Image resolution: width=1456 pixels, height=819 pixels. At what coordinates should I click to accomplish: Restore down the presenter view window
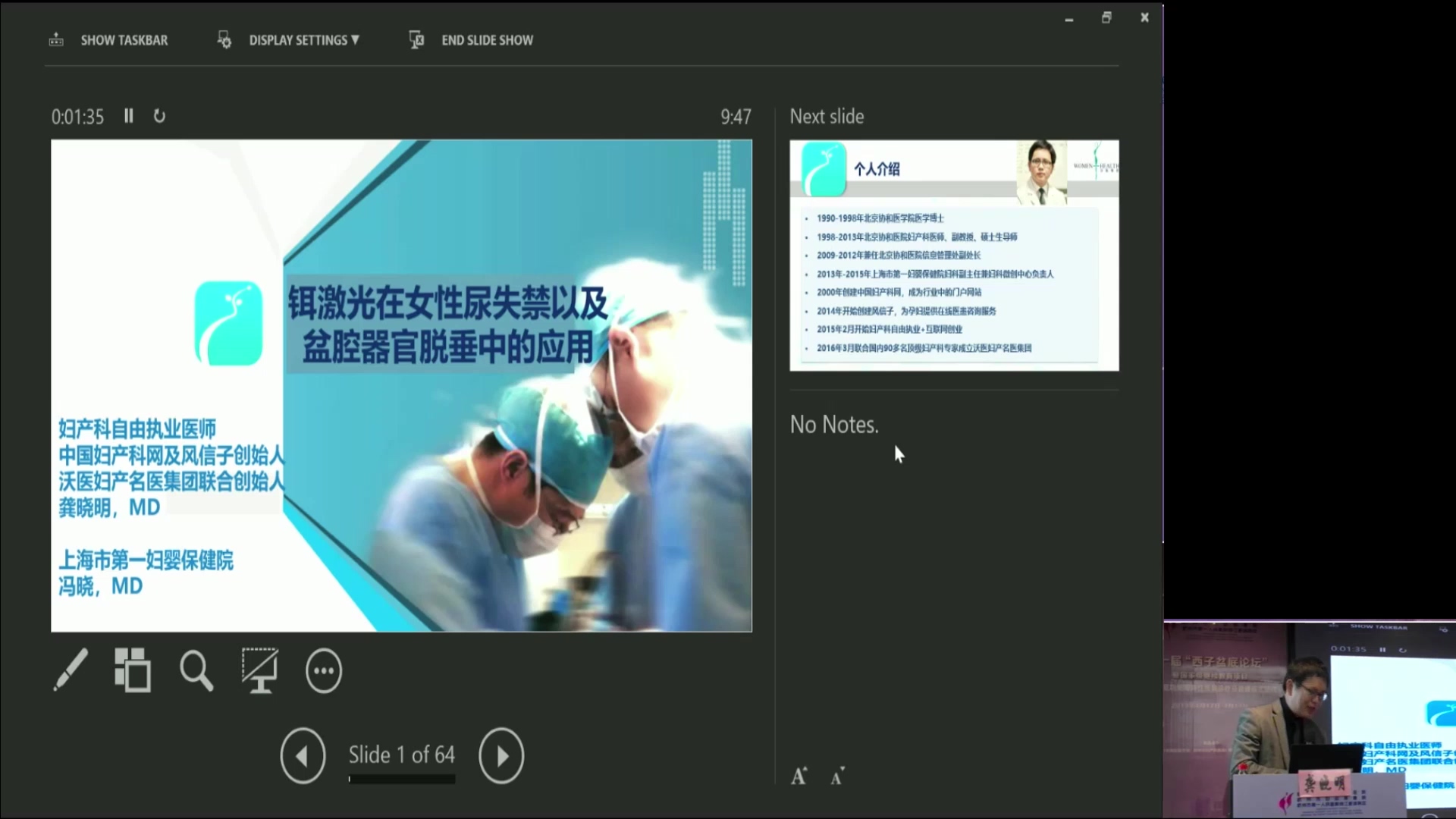point(1106,17)
